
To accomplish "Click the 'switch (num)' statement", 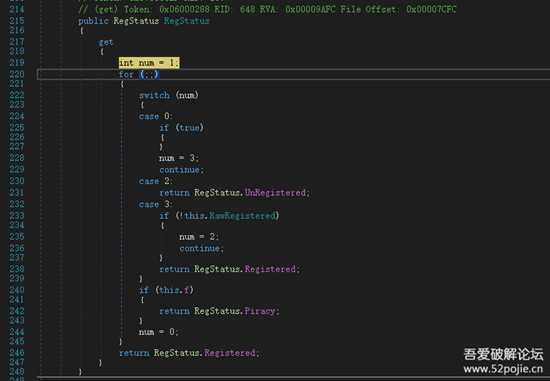I will [x=169, y=95].
